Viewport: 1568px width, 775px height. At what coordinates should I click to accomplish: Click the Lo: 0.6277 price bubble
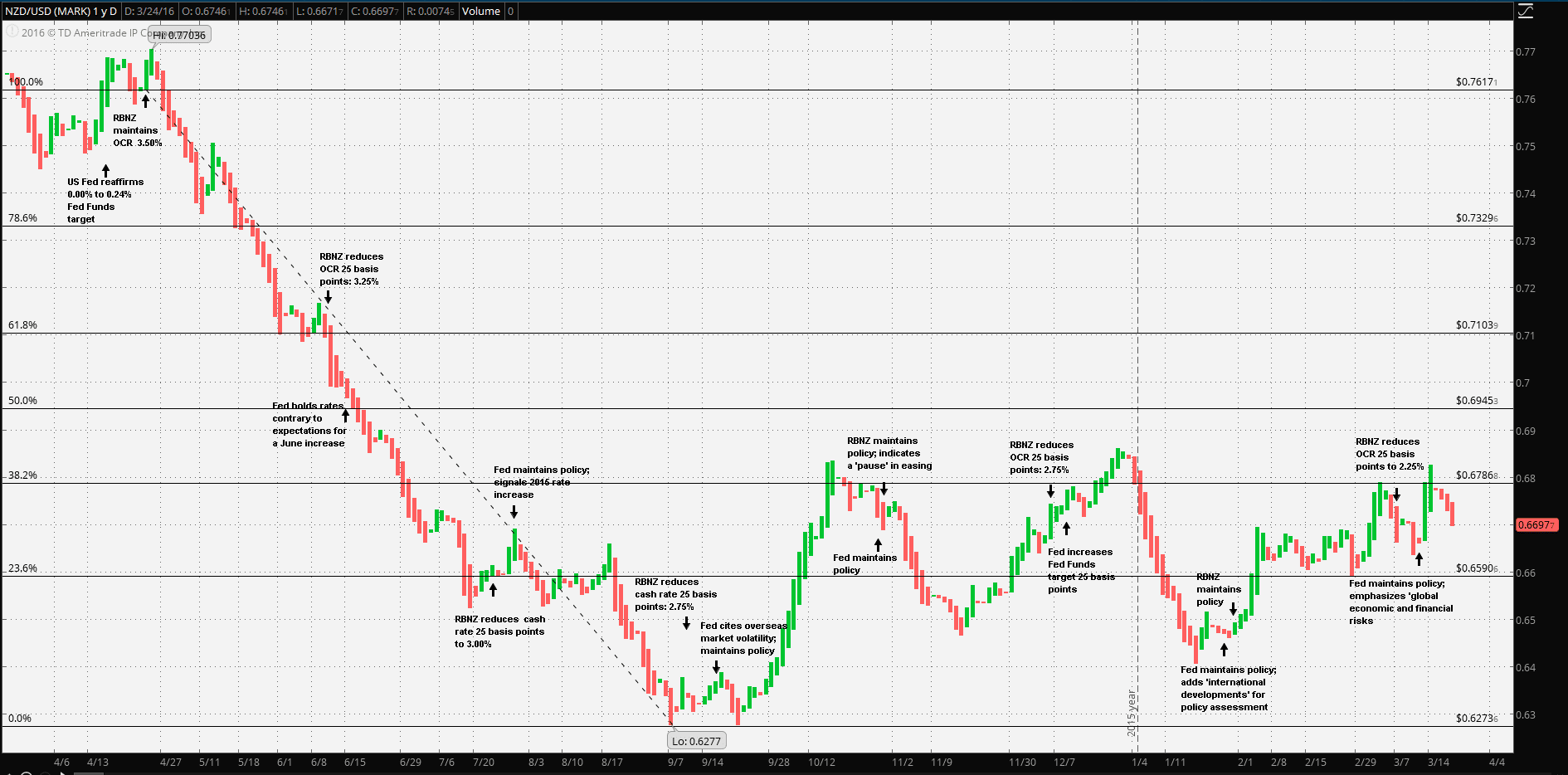coord(697,741)
